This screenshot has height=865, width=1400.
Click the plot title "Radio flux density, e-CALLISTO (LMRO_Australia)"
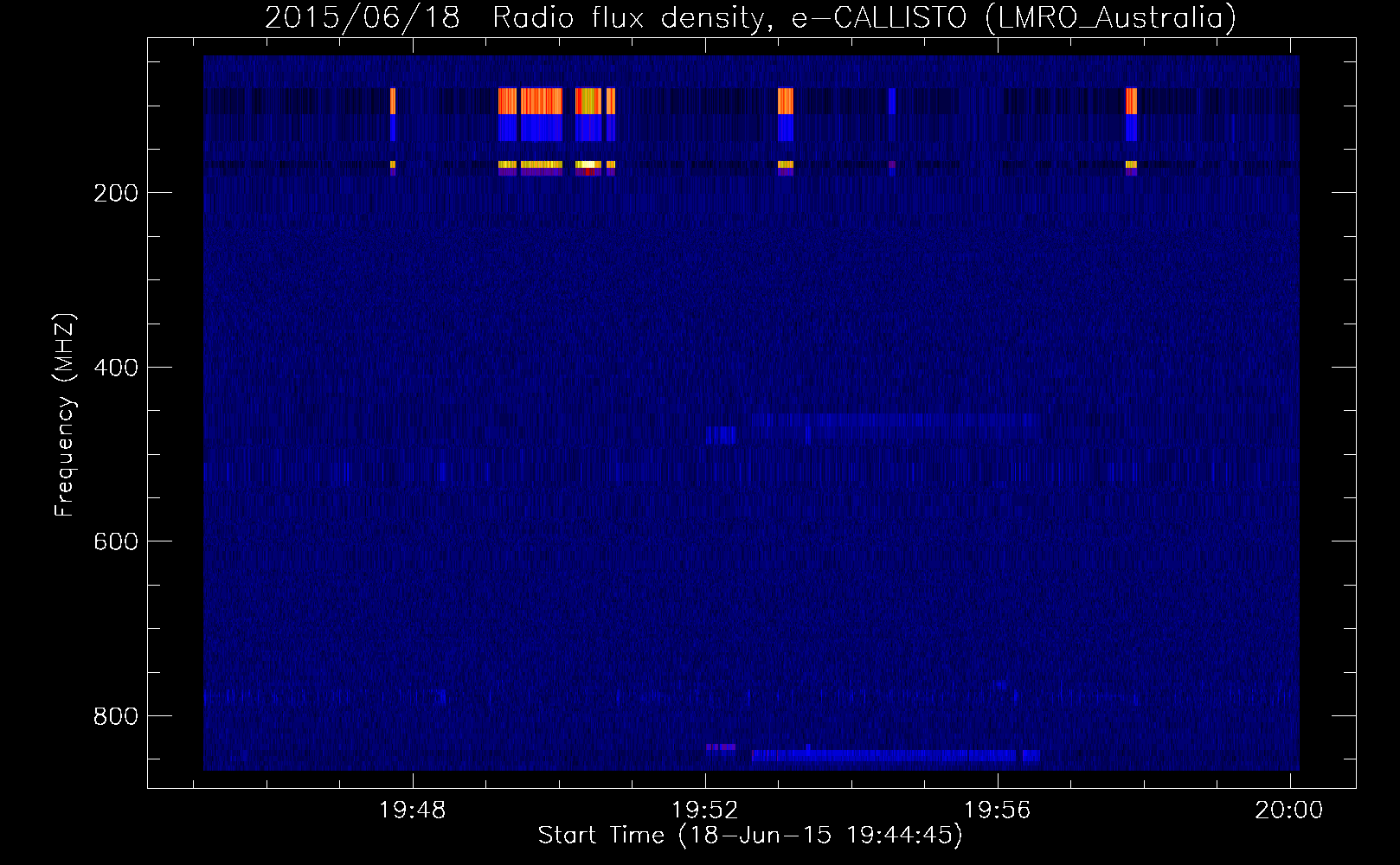(864, 17)
